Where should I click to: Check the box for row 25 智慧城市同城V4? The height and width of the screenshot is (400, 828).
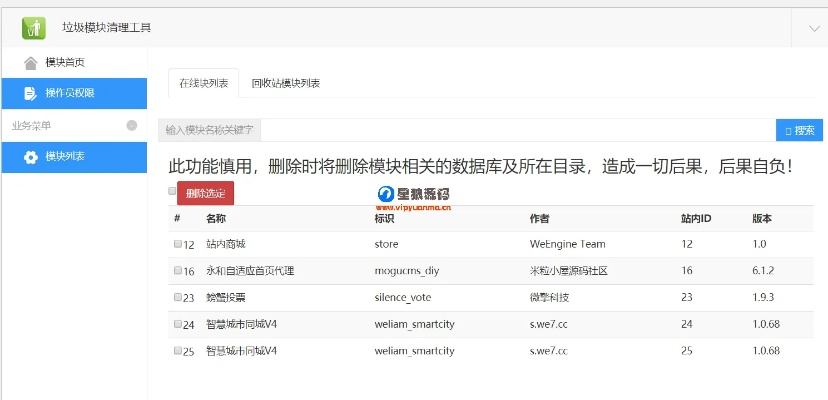177,350
